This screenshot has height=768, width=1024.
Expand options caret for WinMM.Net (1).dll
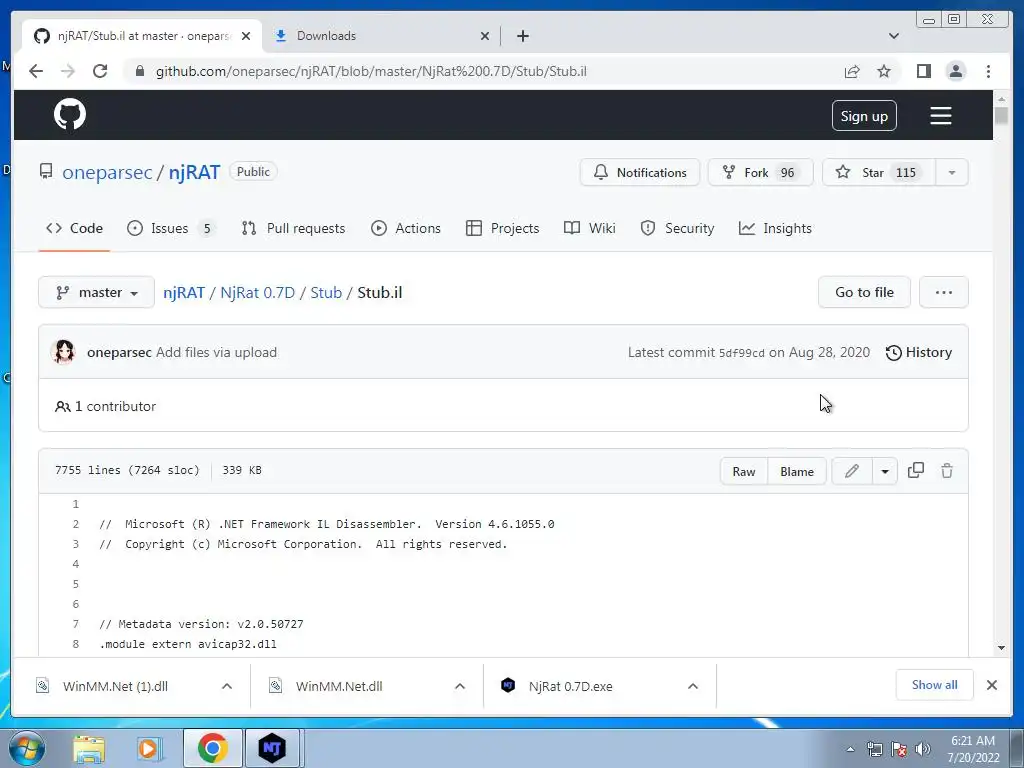tap(227, 686)
